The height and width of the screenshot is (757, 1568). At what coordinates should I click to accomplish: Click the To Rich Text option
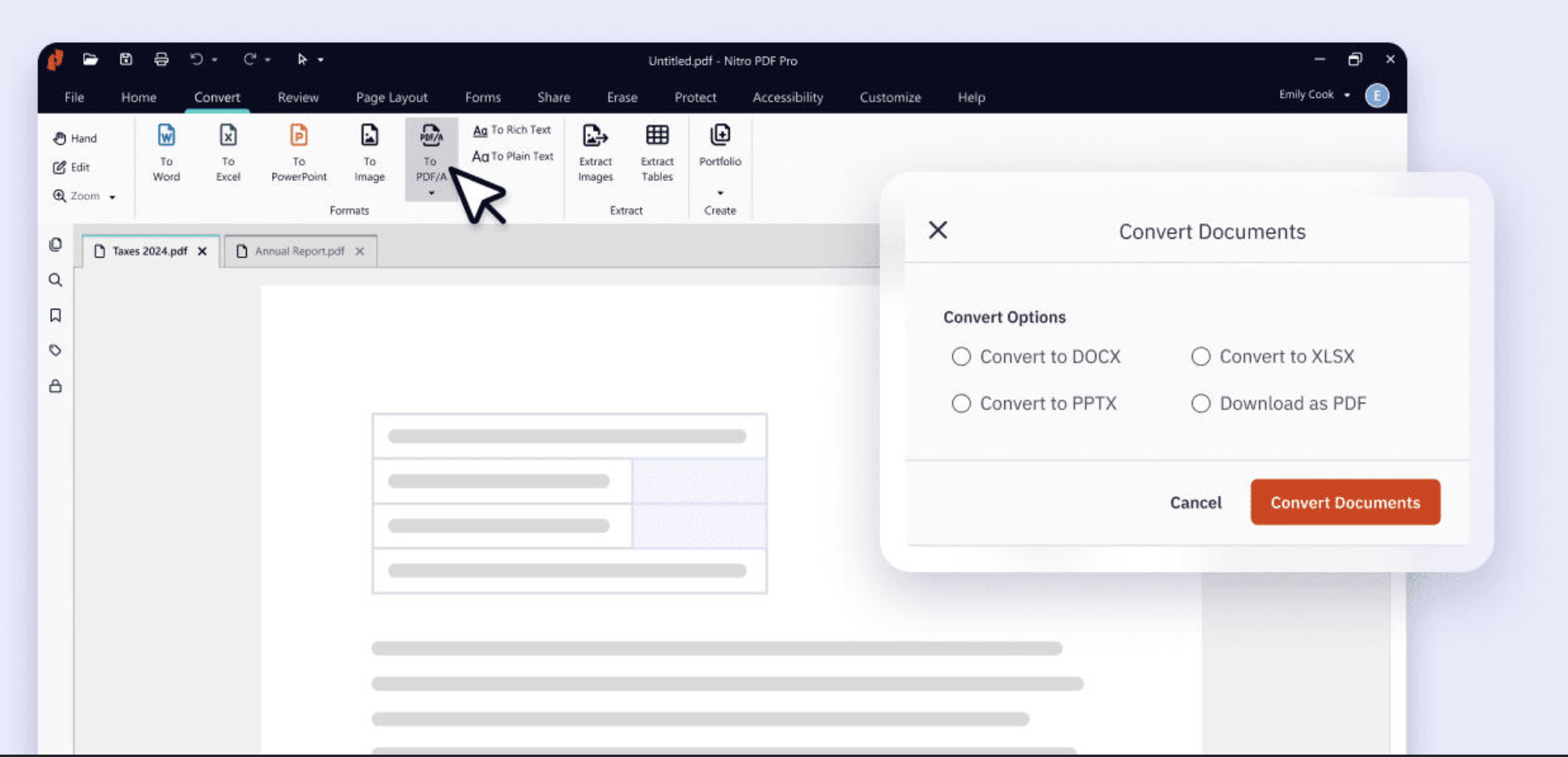512,130
